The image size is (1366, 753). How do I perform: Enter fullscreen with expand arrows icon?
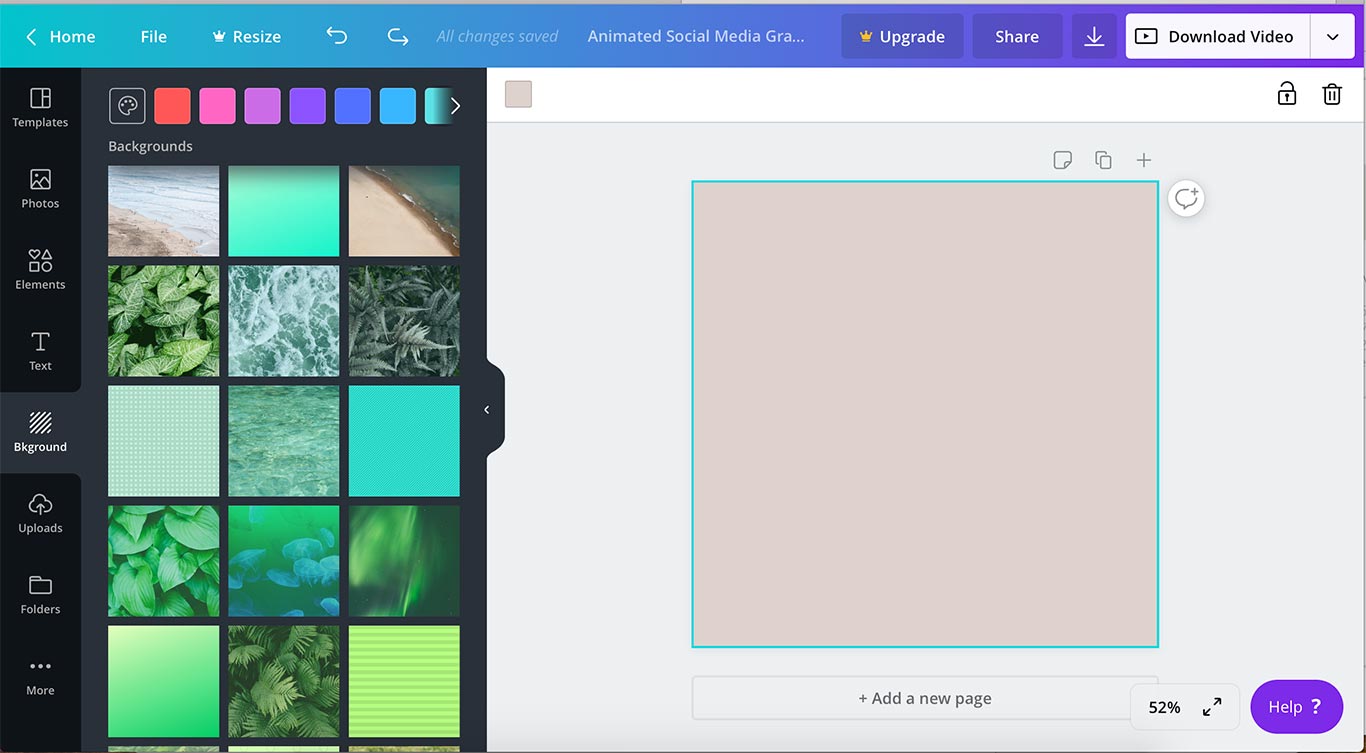click(1212, 707)
